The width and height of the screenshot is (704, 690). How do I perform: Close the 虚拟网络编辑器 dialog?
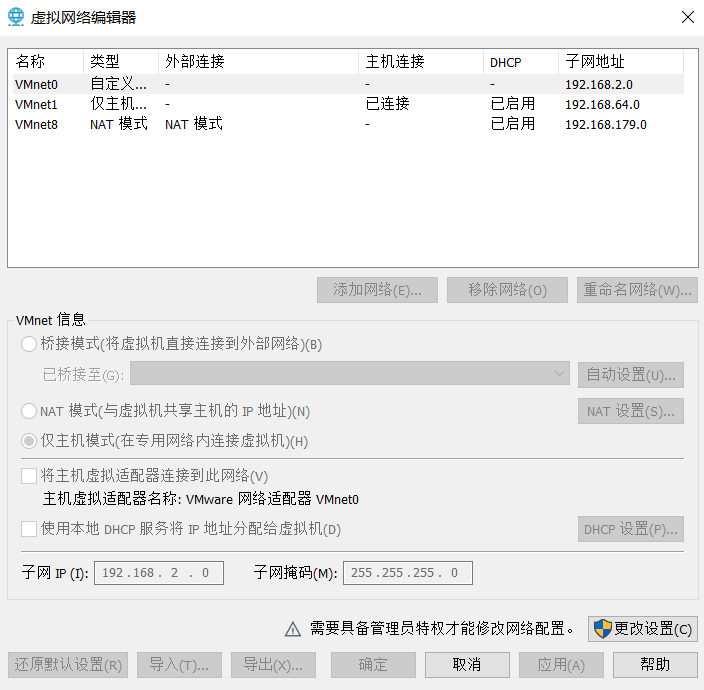[687, 18]
